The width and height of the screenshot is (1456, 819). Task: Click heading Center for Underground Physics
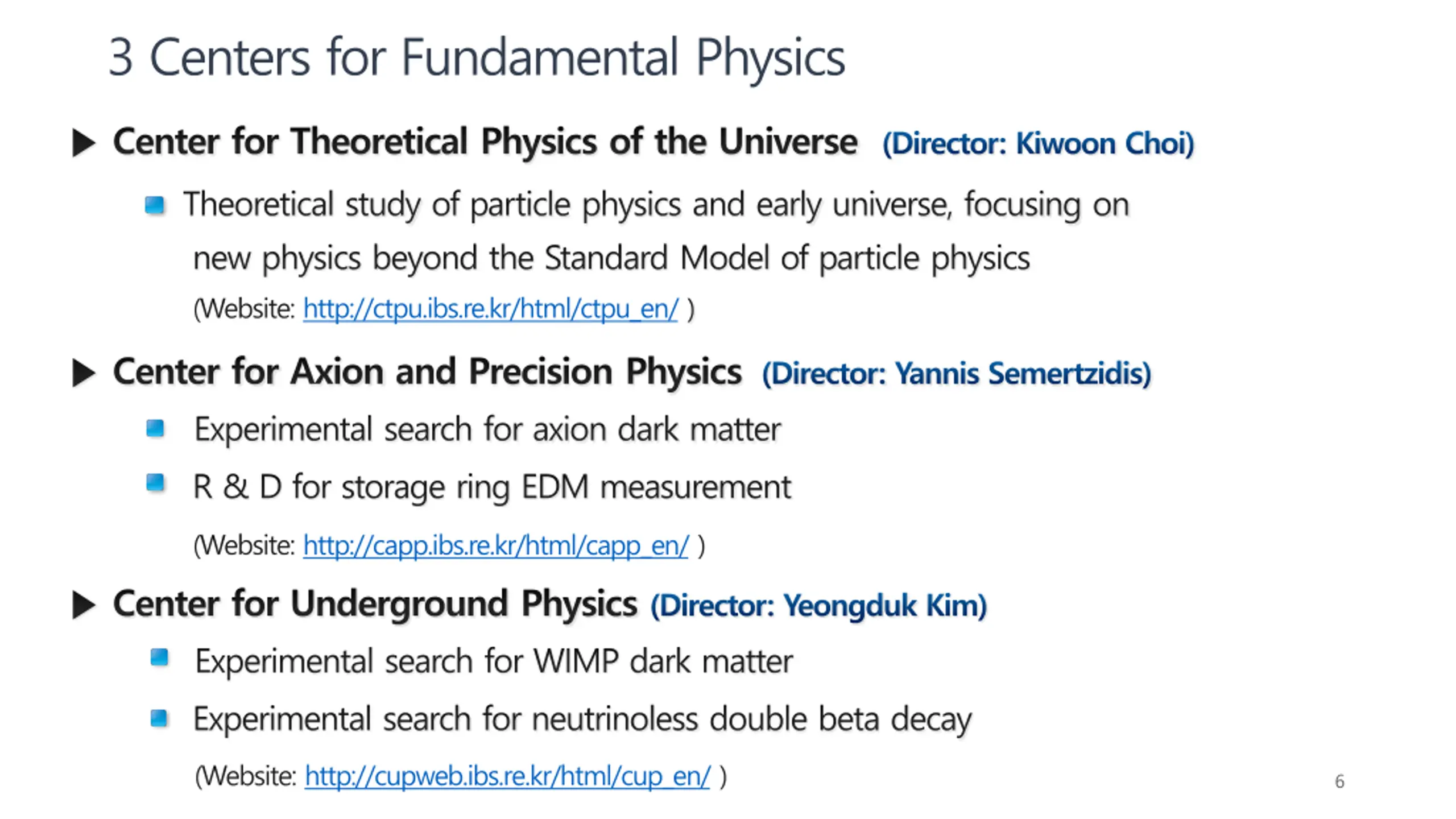click(375, 603)
